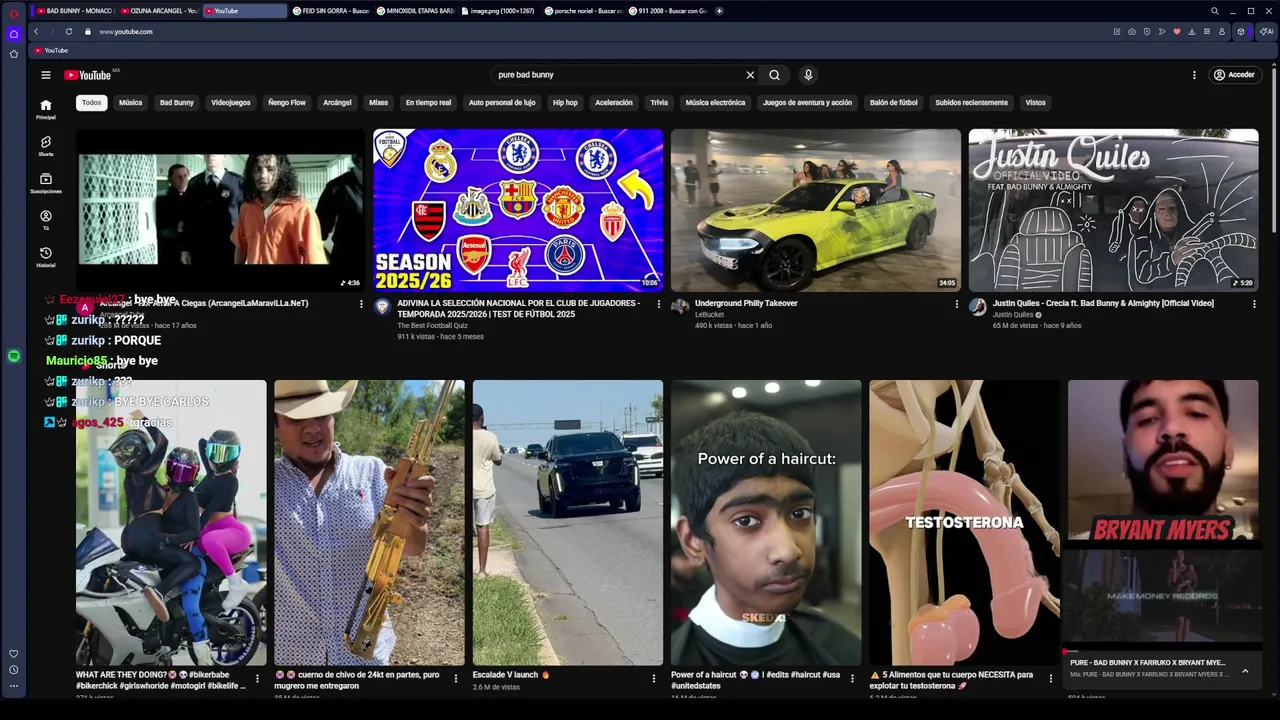Expand the PURE Bad Bunny miniplayer chevron
The height and width of the screenshot is (720, 1280).
pyautogui.click(x=1245, y=671)
